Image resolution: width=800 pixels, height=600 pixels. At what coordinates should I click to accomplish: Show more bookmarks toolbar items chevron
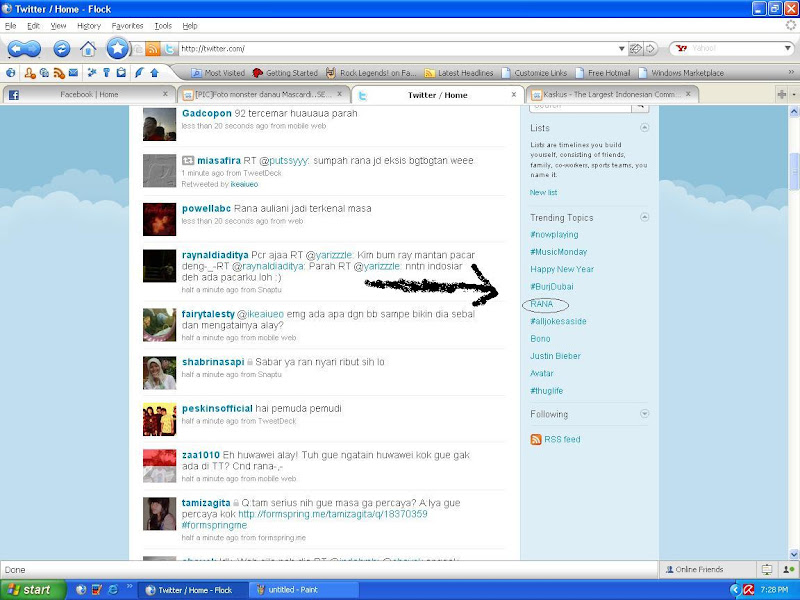click(x=791, y=72)
